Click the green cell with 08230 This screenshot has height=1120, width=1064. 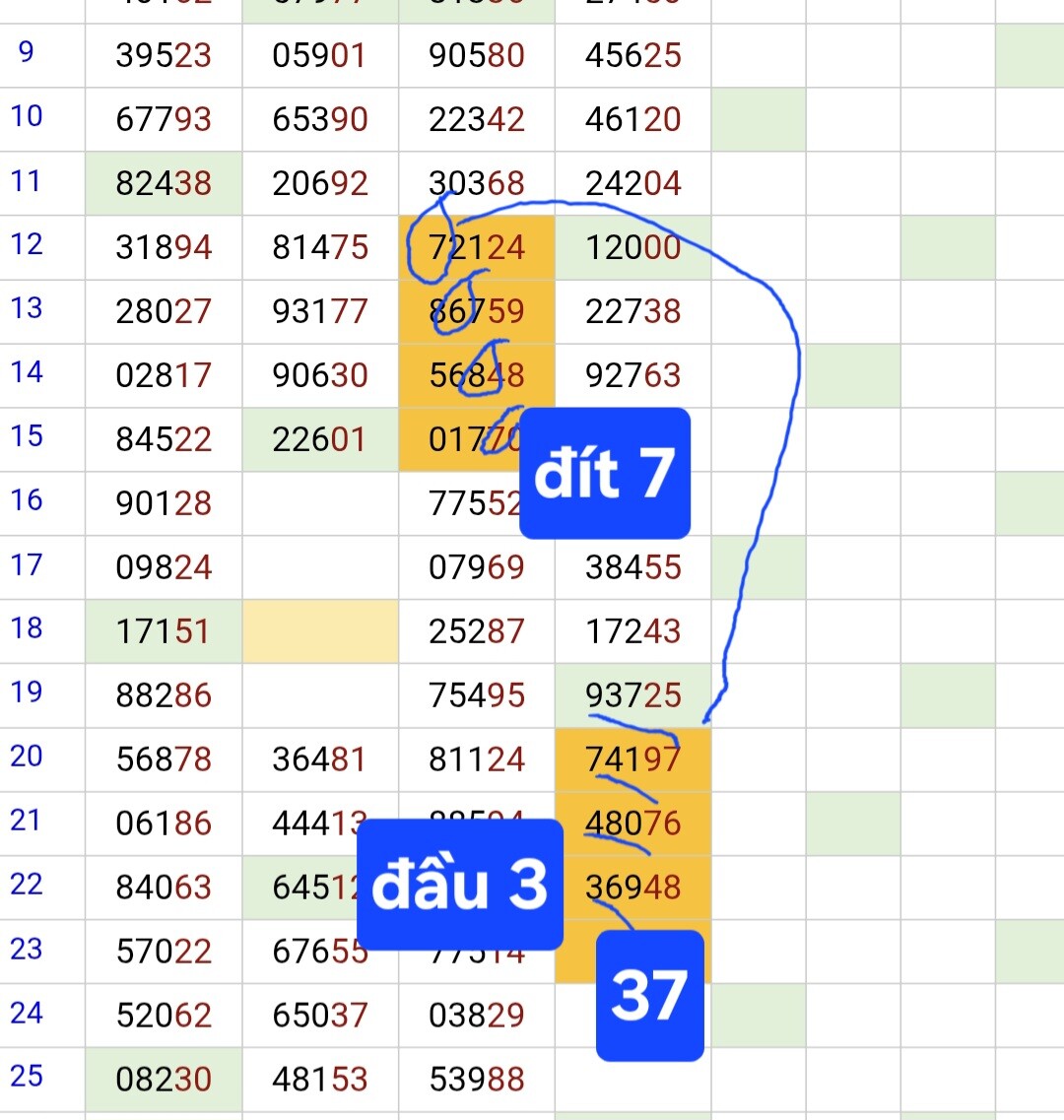pyautogui.click(x=164, y=1080)
